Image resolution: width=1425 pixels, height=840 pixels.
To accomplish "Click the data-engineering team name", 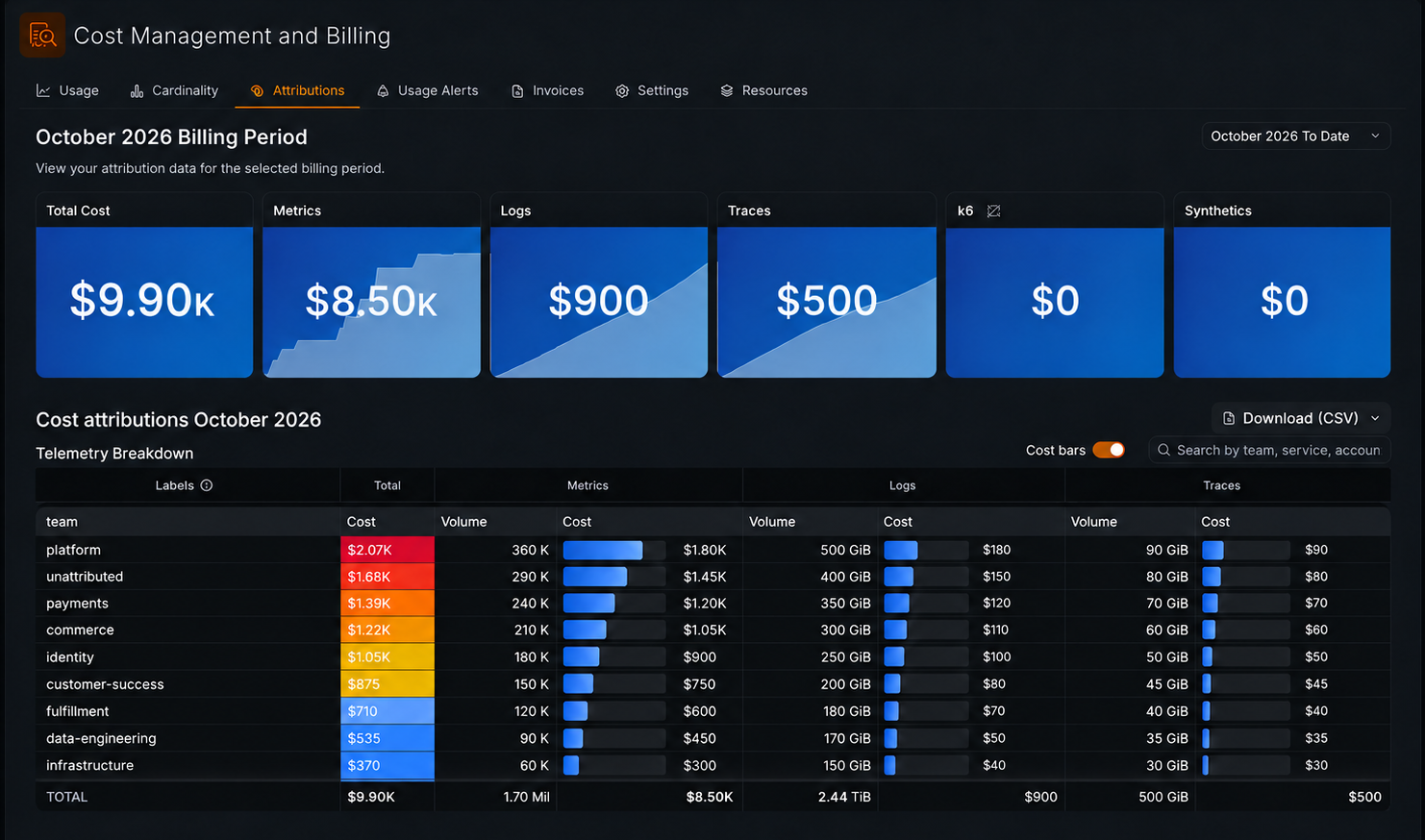I will [x=101, y=738].
